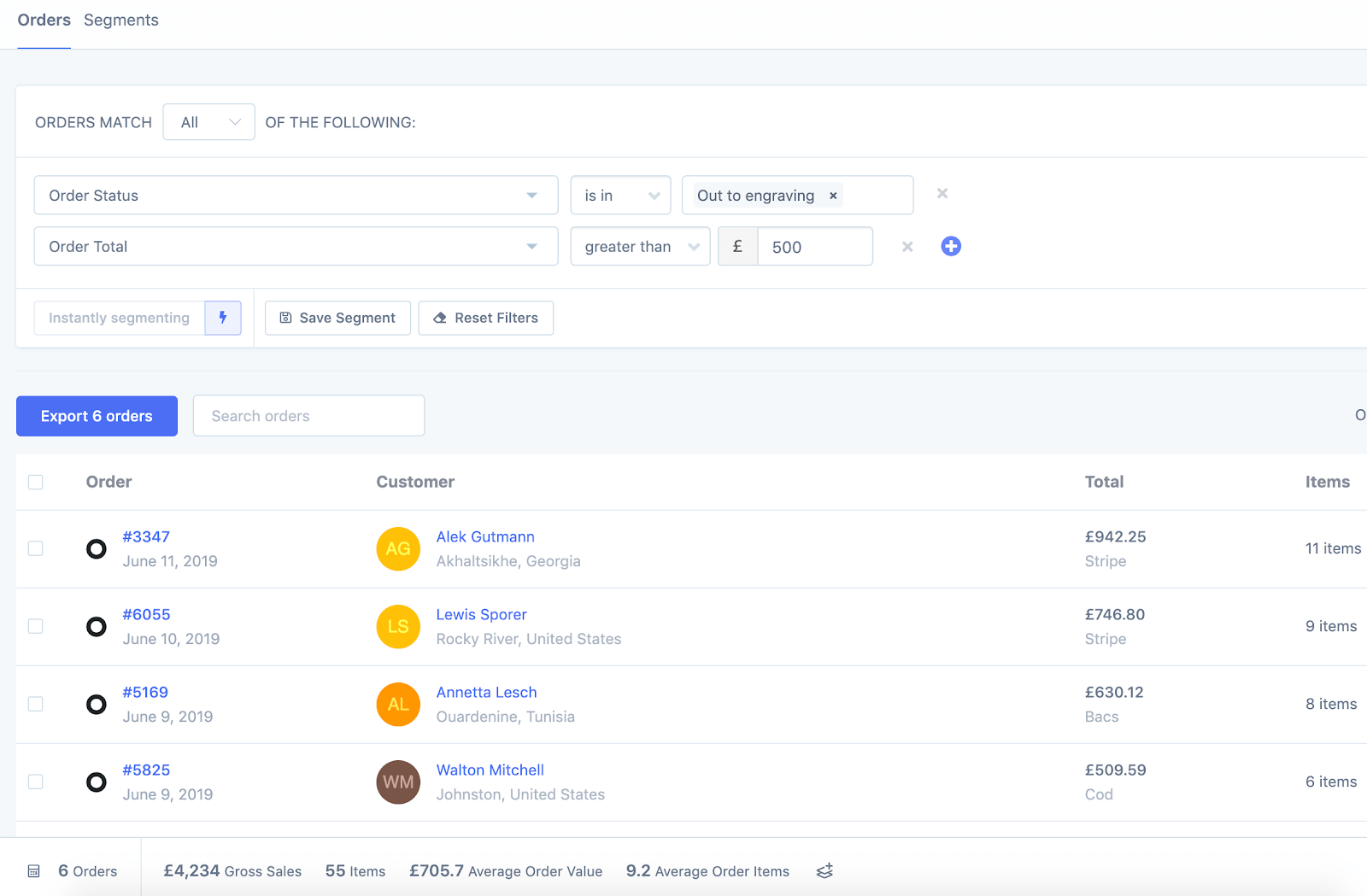The image size is (1367, 896).
Task: Select the Orders tab
Action: [44, 20]
